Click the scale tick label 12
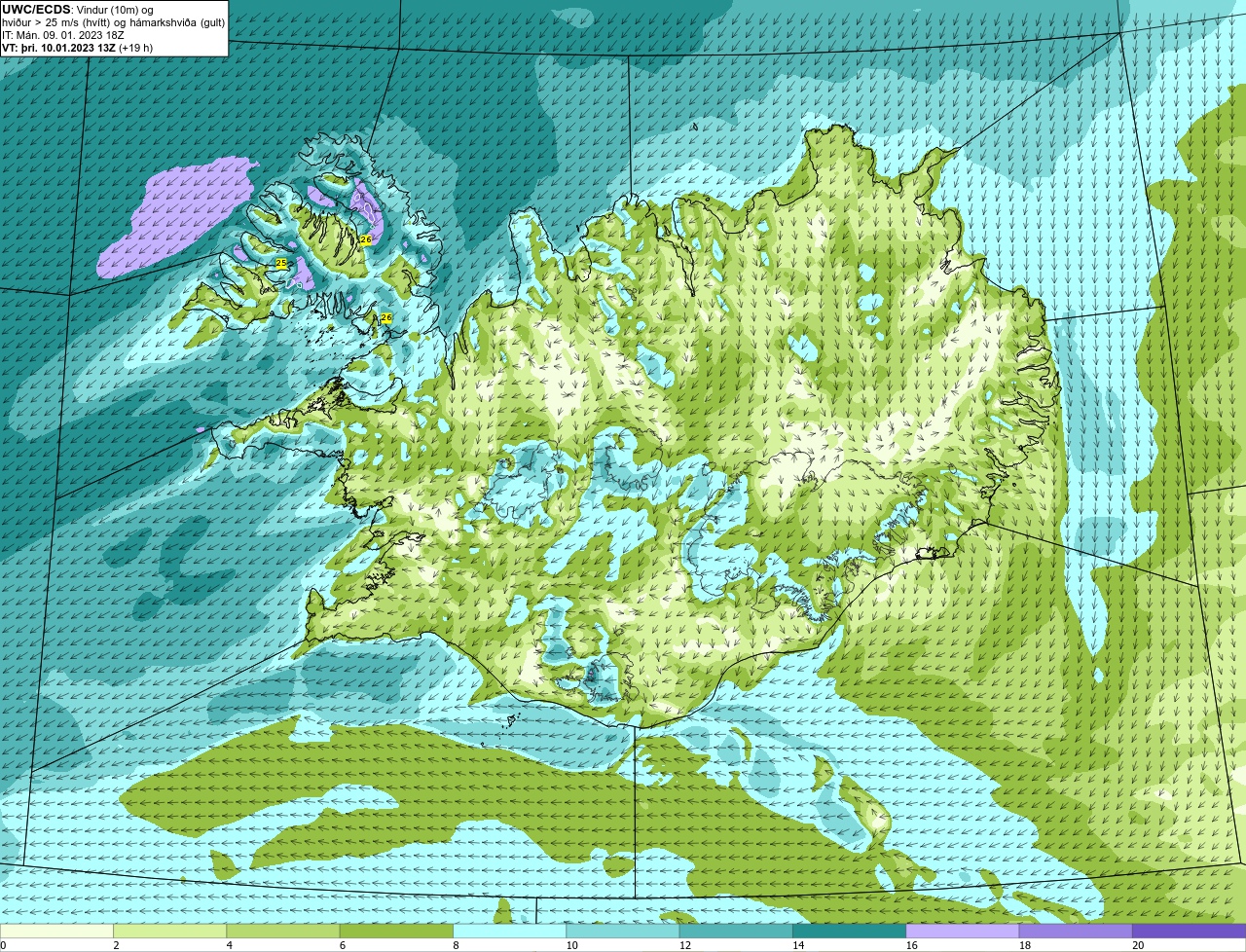 point(684,945)
